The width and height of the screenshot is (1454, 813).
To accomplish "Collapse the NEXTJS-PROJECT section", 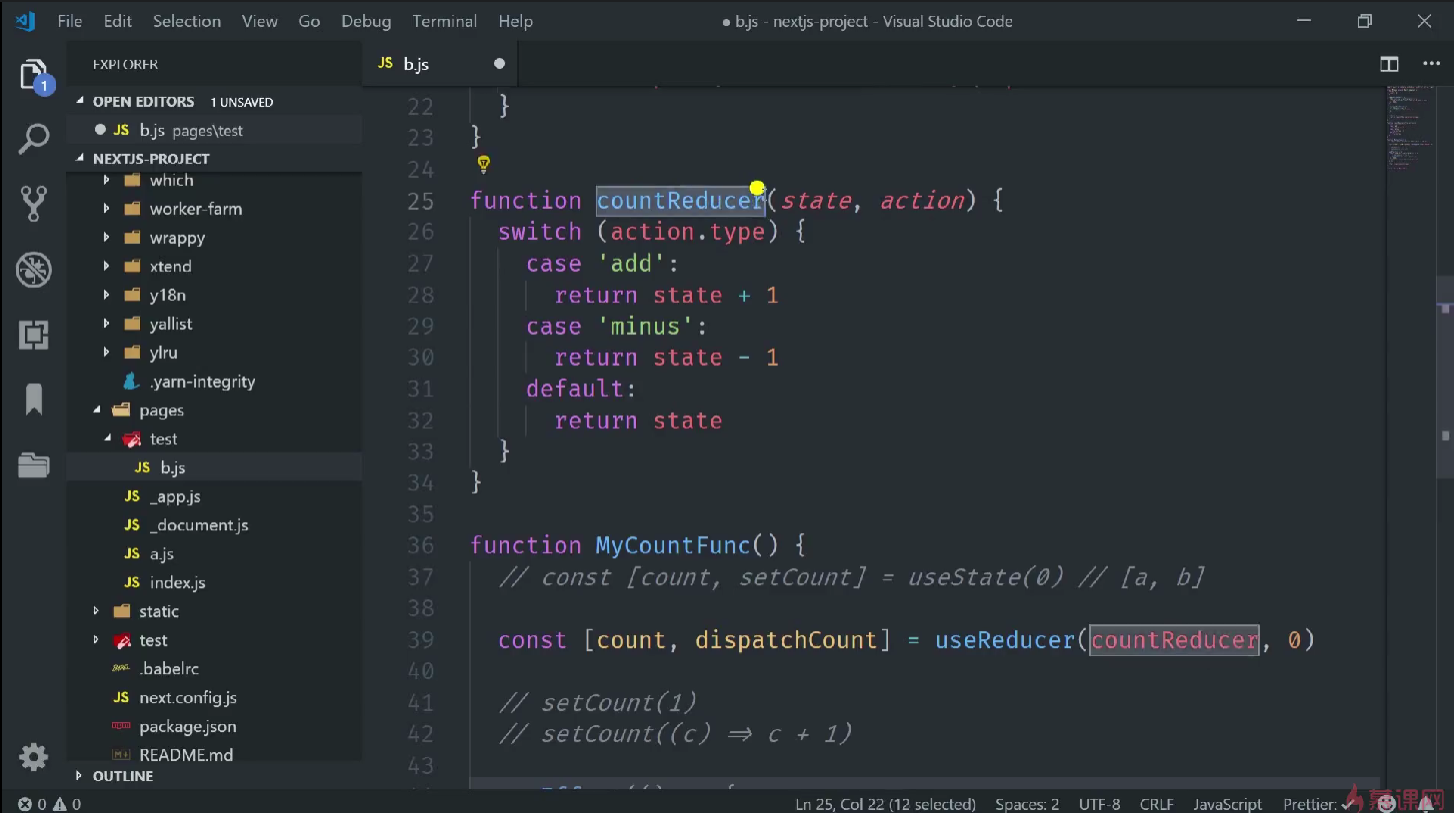I will tap(151, 159).
